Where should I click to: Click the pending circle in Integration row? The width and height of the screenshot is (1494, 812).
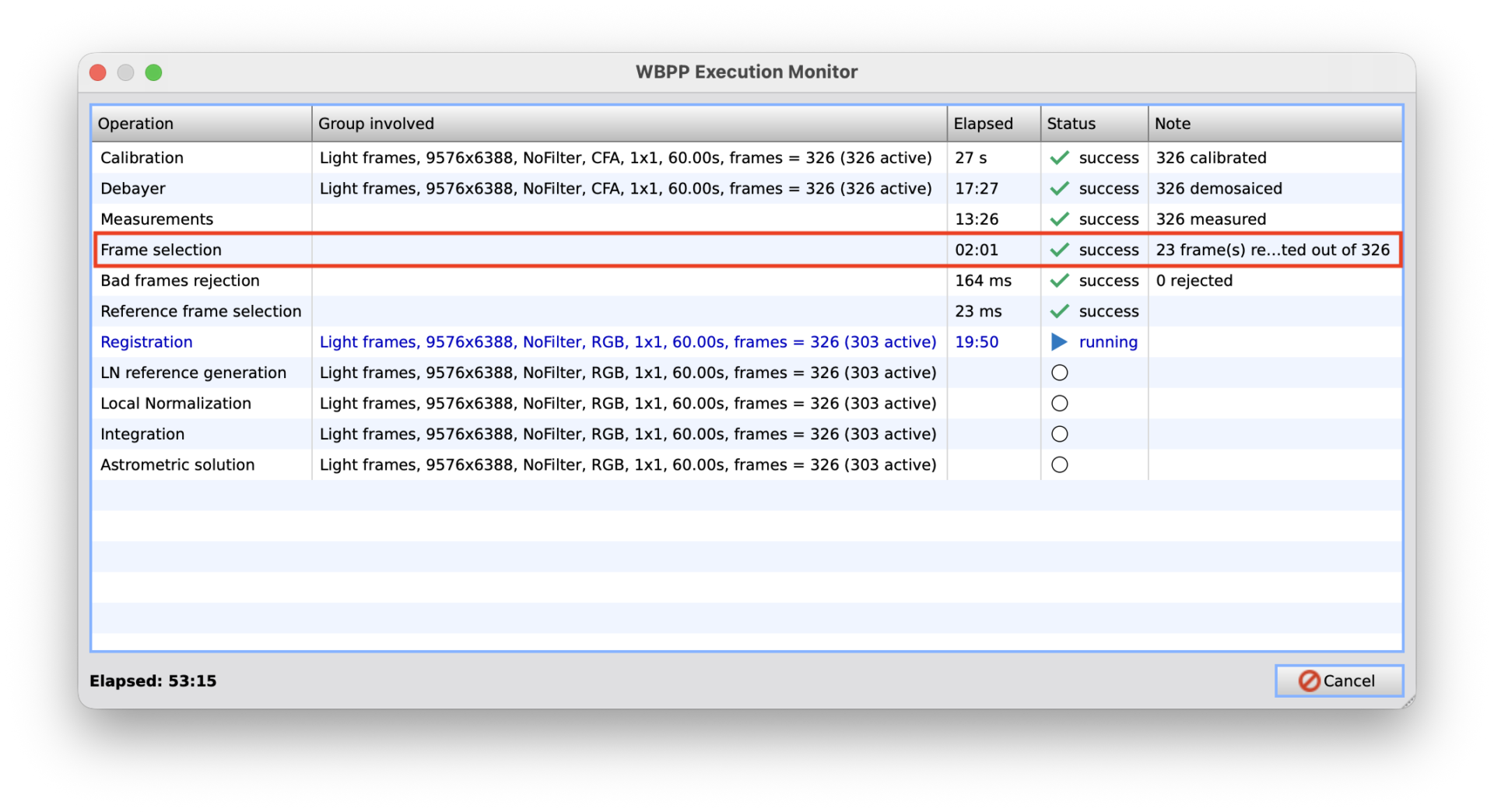click(1059, 434)
